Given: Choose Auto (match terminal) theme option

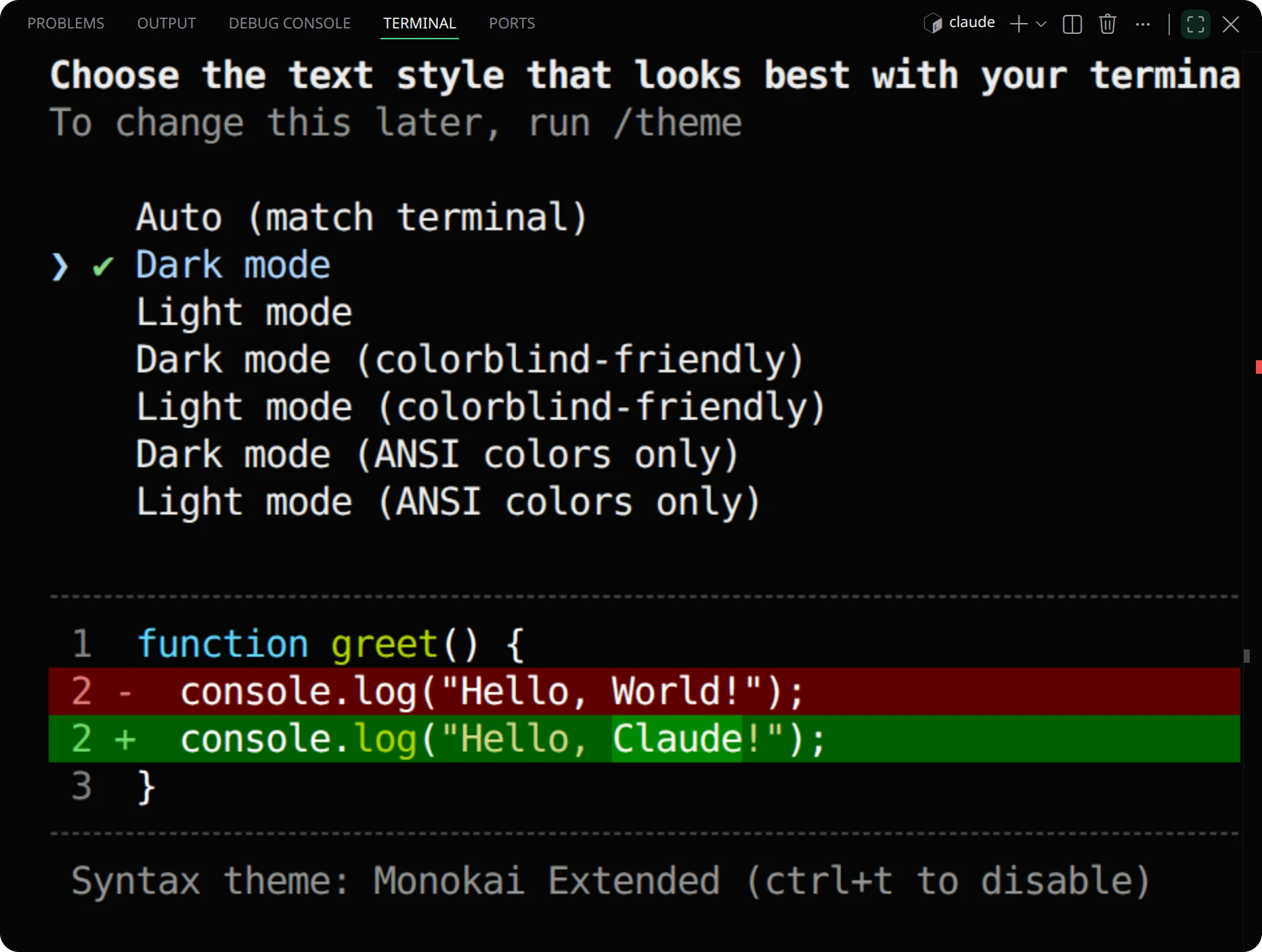Looking at the screenshot, I should click(x=362, y=217).
